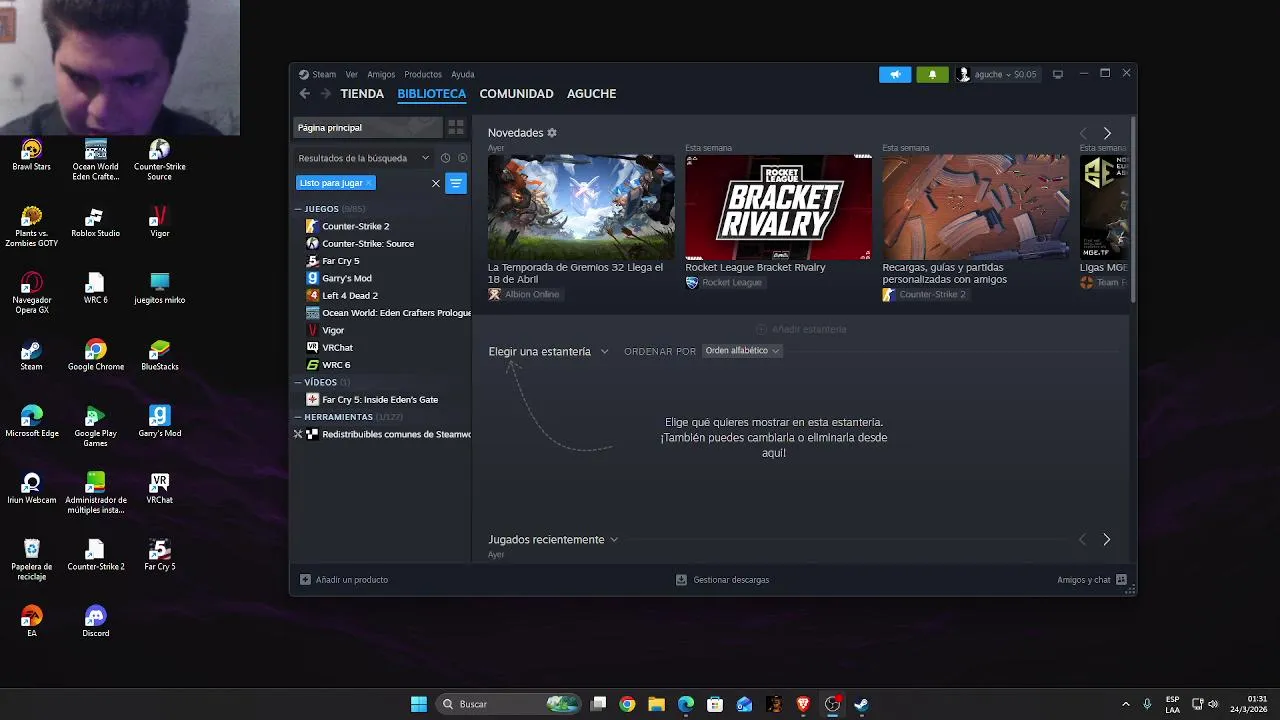Open the Rocket League Bracket Rivalry thumbnail
Screen dimensions: 1280x720
(778, 207)
